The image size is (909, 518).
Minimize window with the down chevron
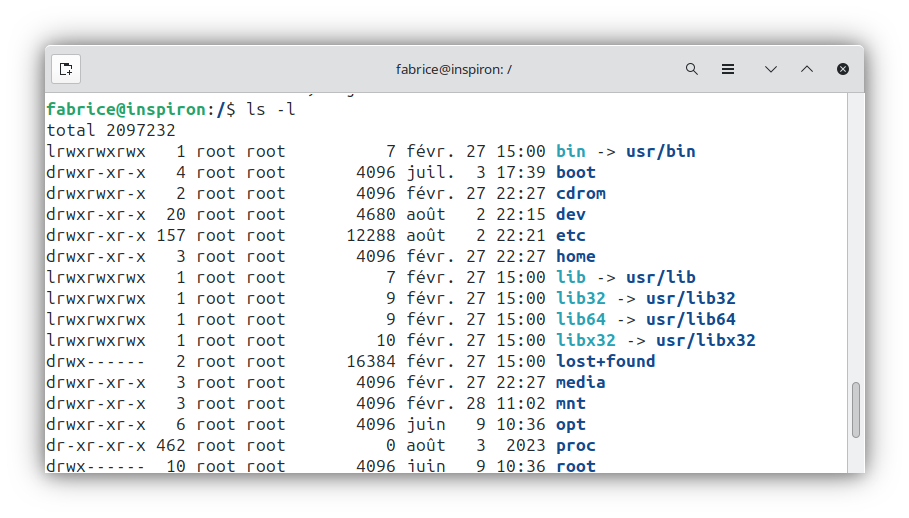pyautogui.click(x=770, y=69)
